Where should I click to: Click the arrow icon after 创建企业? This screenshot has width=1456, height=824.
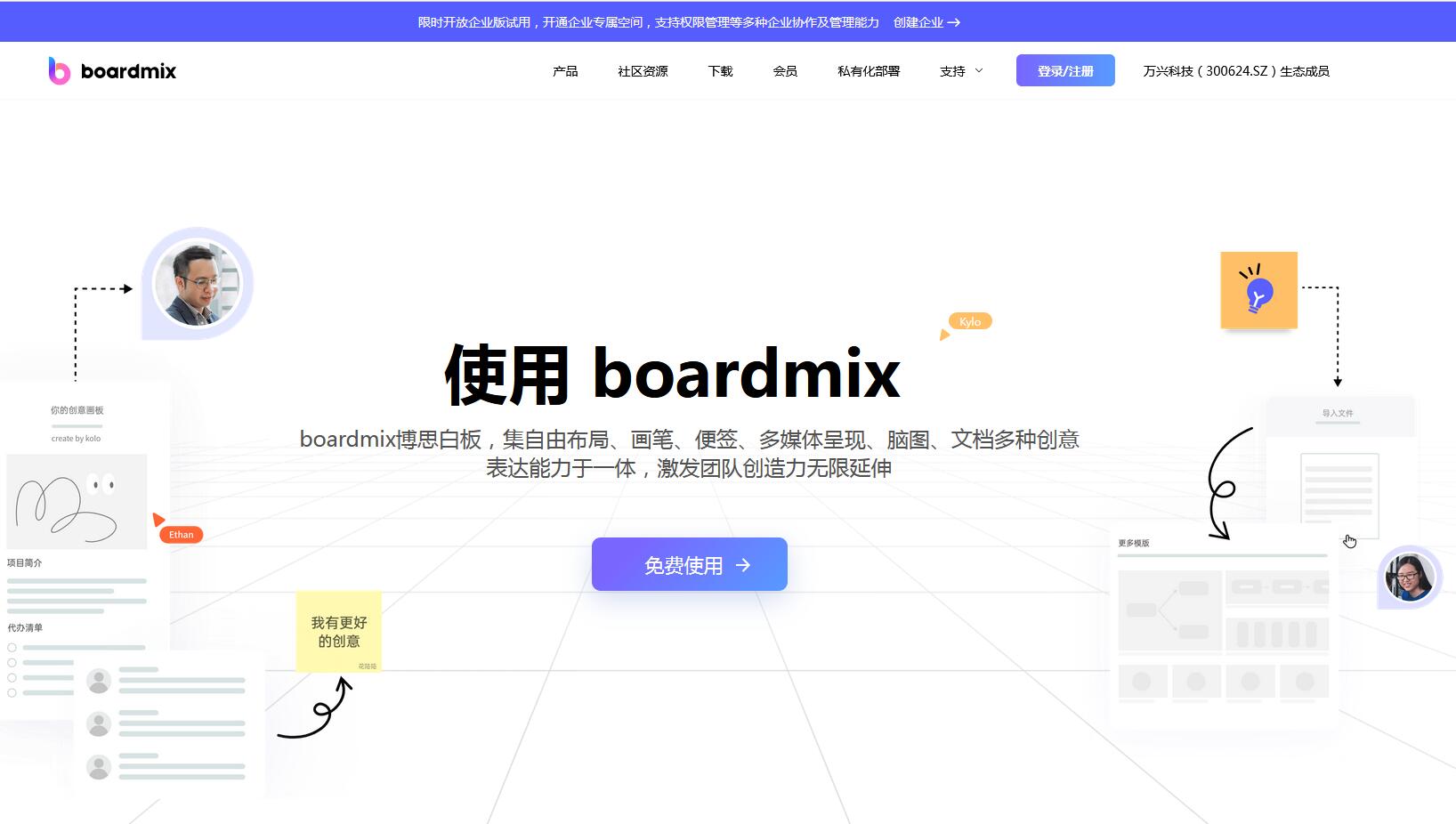953,22
